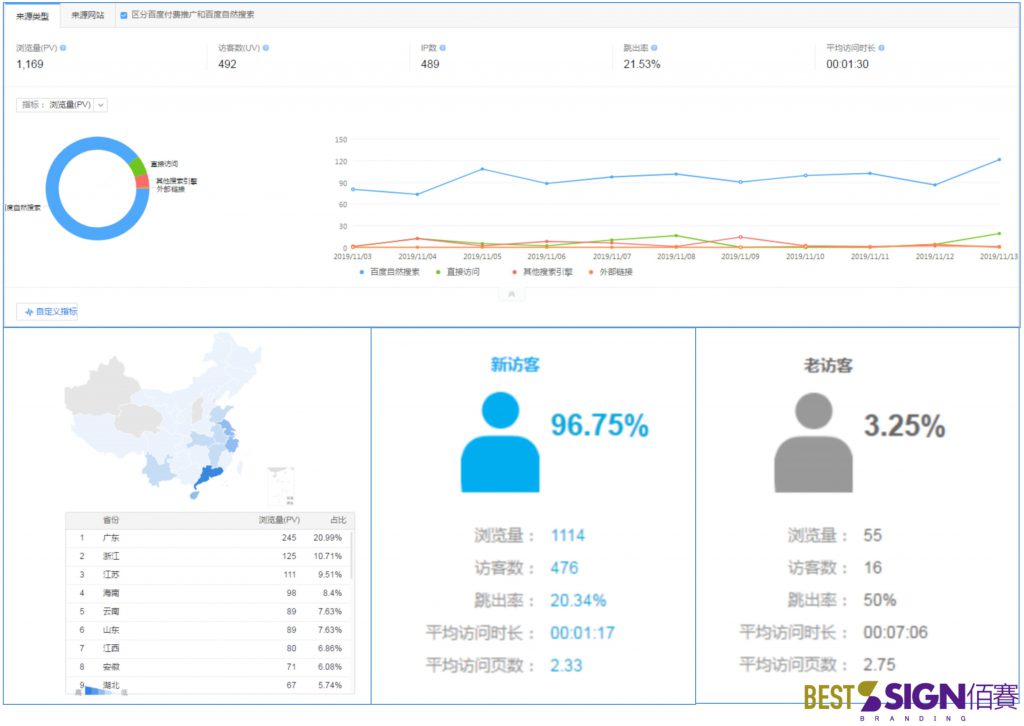Click the map color scale legend bar
The image size is (1024, 726).
click(101, 690)
